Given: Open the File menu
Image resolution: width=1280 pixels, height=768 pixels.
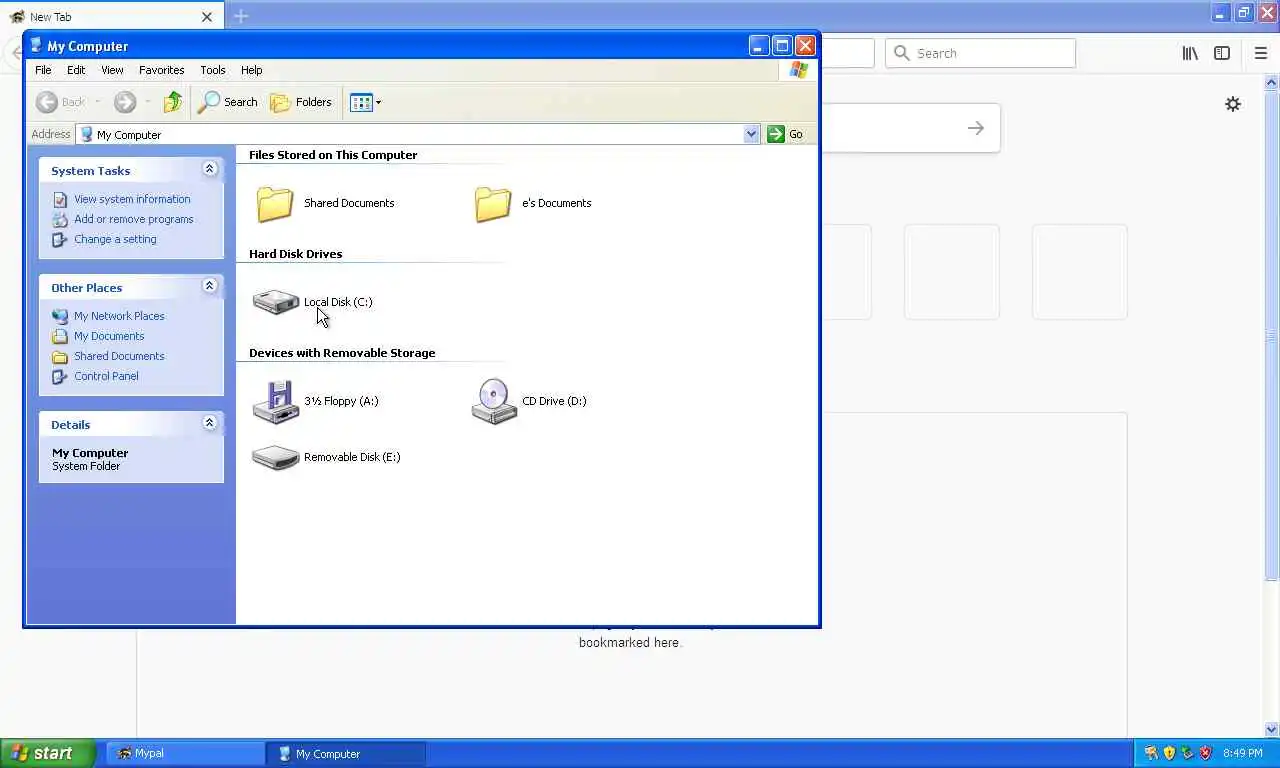Looking at the screenshot, I should 43,70.
